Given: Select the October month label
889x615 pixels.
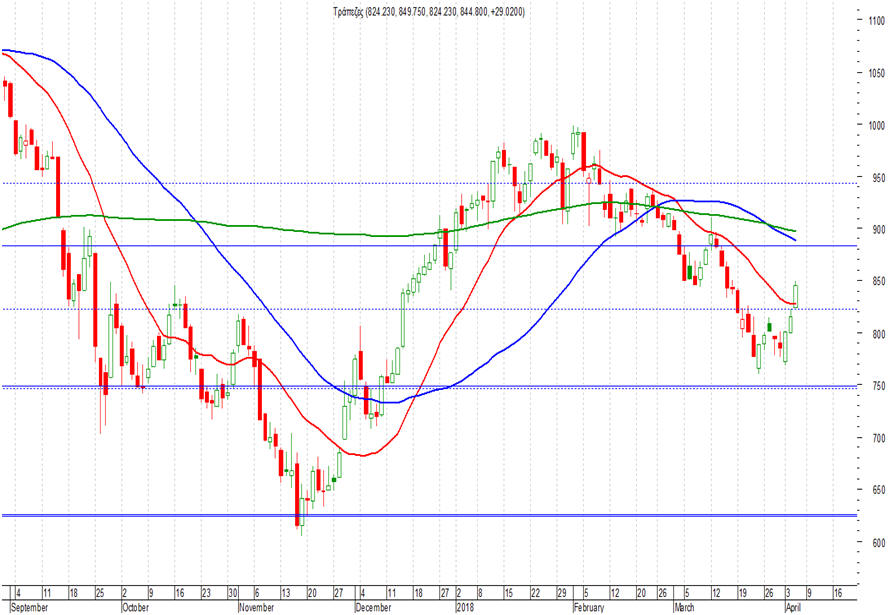Looking at the screenshot, I should (136, 608).
